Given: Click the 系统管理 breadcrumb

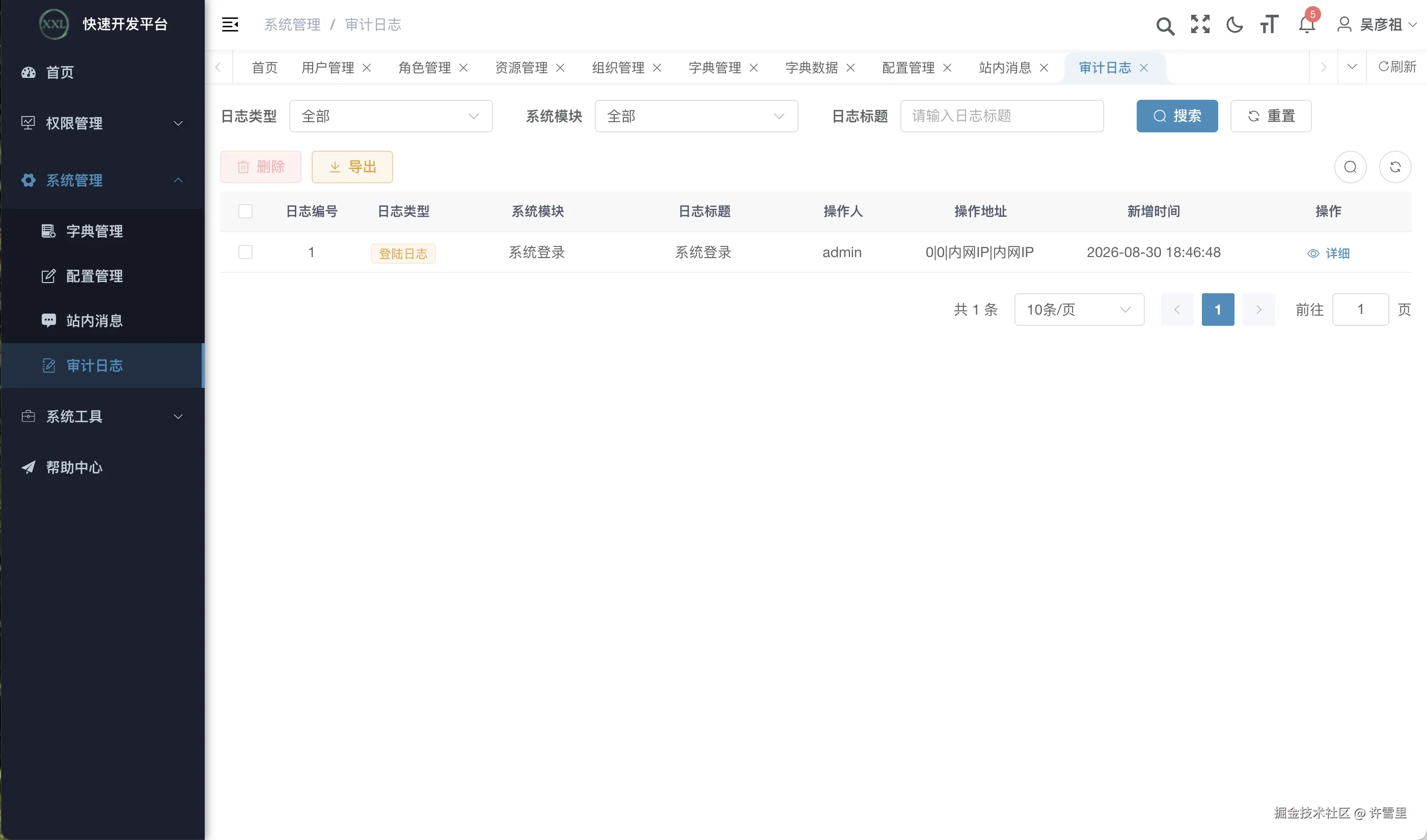Looking at the screenshot, I should [x=292, y=24].
